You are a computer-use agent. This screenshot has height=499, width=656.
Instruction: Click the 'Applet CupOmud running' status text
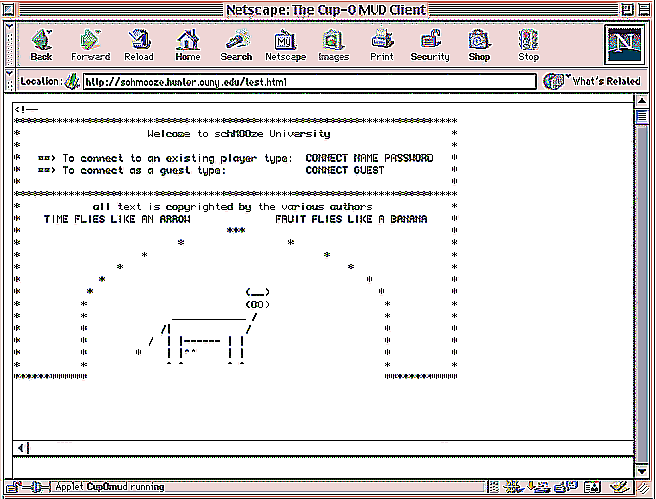(110, 486)
